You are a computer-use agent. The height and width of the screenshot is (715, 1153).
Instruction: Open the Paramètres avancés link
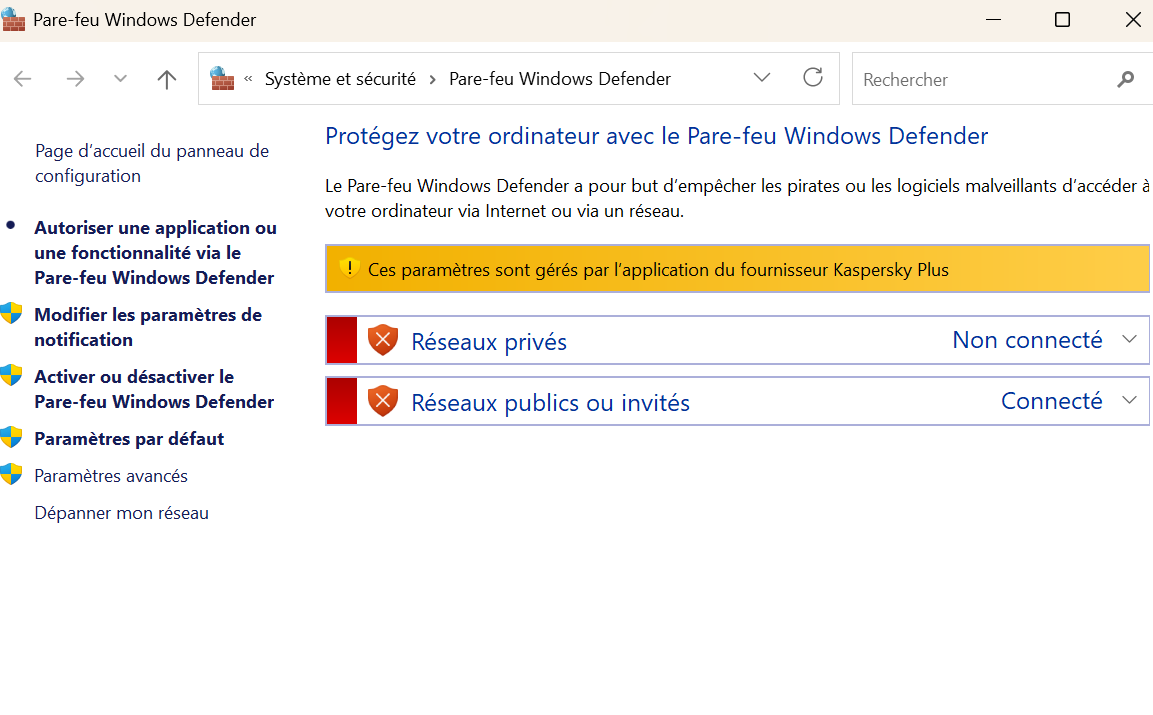coord(111,476)
